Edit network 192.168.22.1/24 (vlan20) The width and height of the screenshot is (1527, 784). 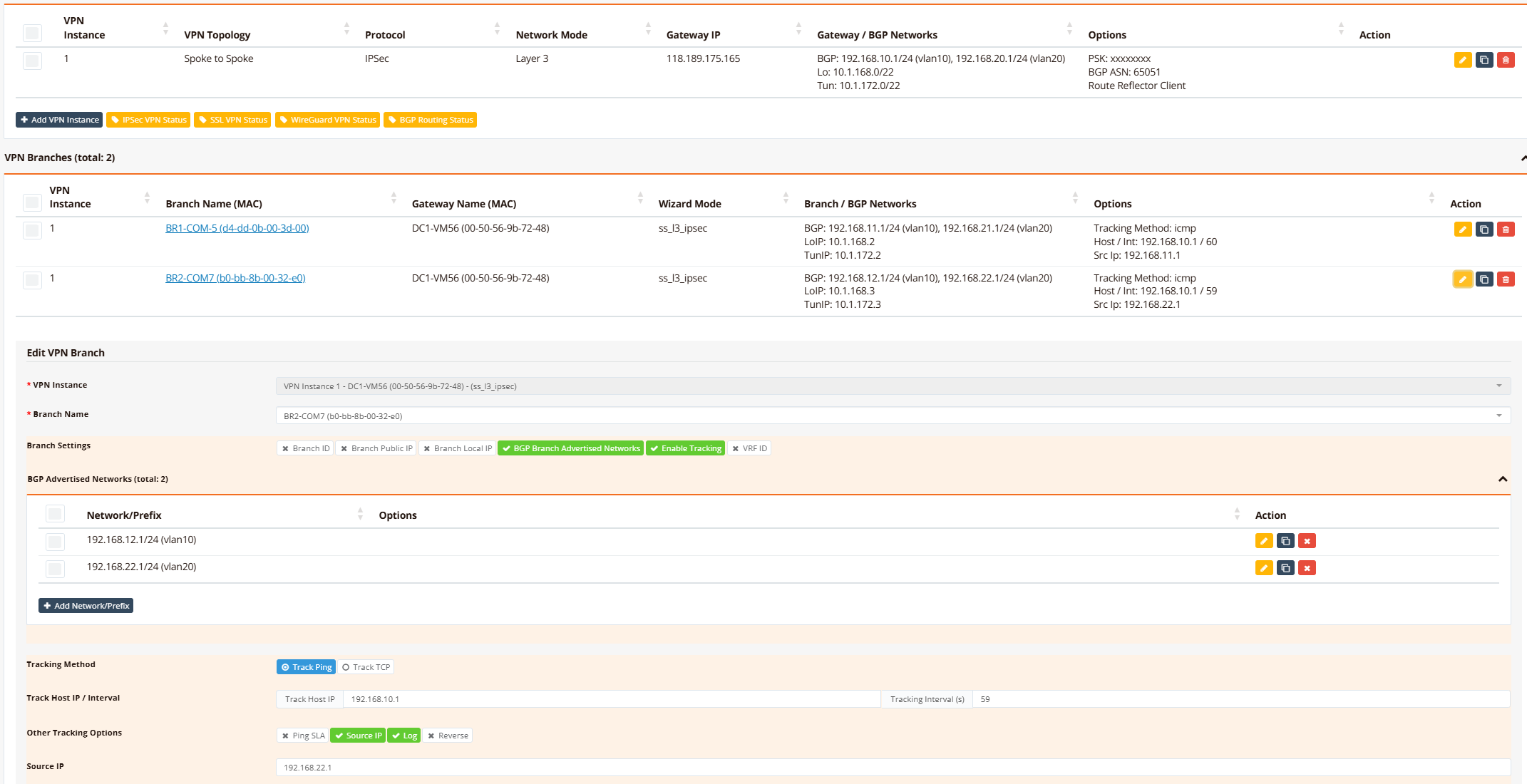pos(1264,568)
